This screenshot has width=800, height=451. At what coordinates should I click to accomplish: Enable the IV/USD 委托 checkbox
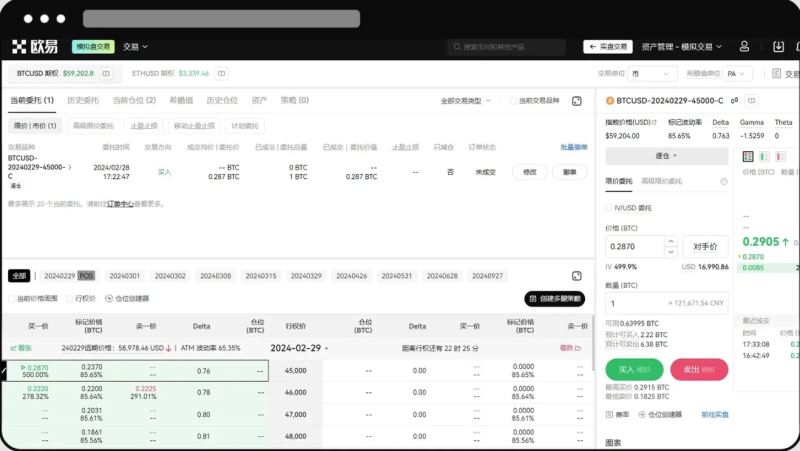pos(609,208)
